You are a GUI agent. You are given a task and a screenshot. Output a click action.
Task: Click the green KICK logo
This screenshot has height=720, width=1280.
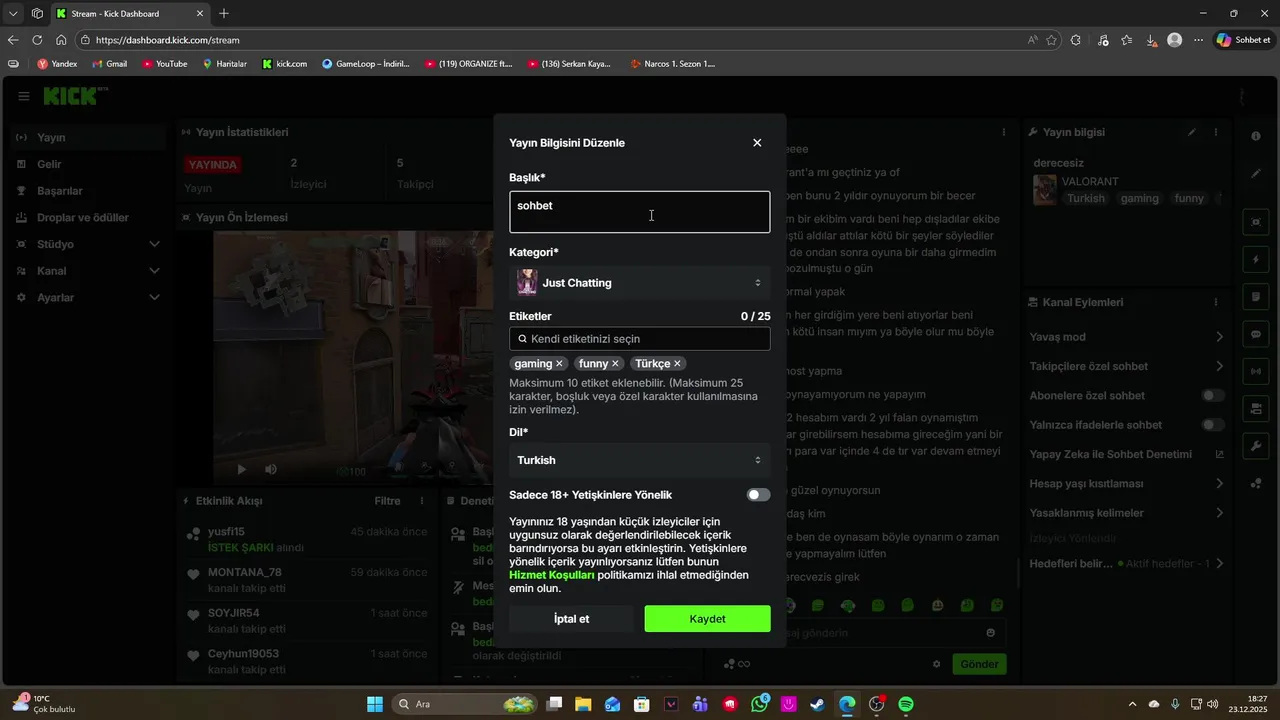coord(72,96)
